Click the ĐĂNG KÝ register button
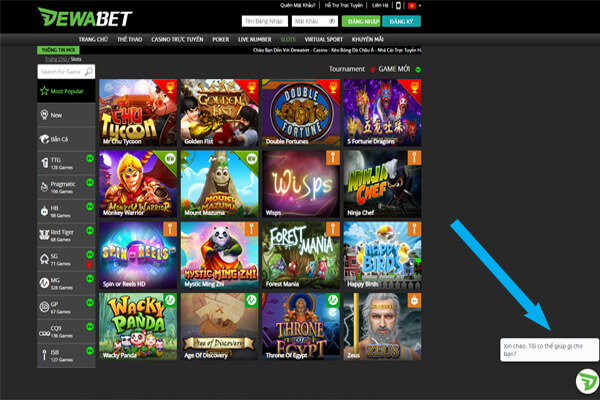This screenshot has width=600, height=400. tap(401, 21)
